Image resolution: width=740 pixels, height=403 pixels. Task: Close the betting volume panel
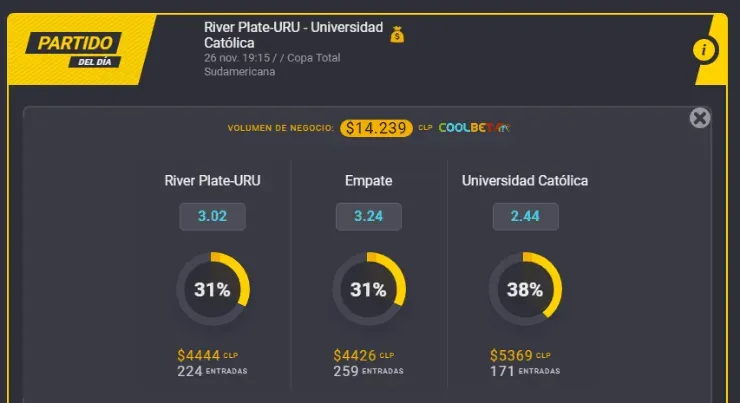tap(700, 118)
